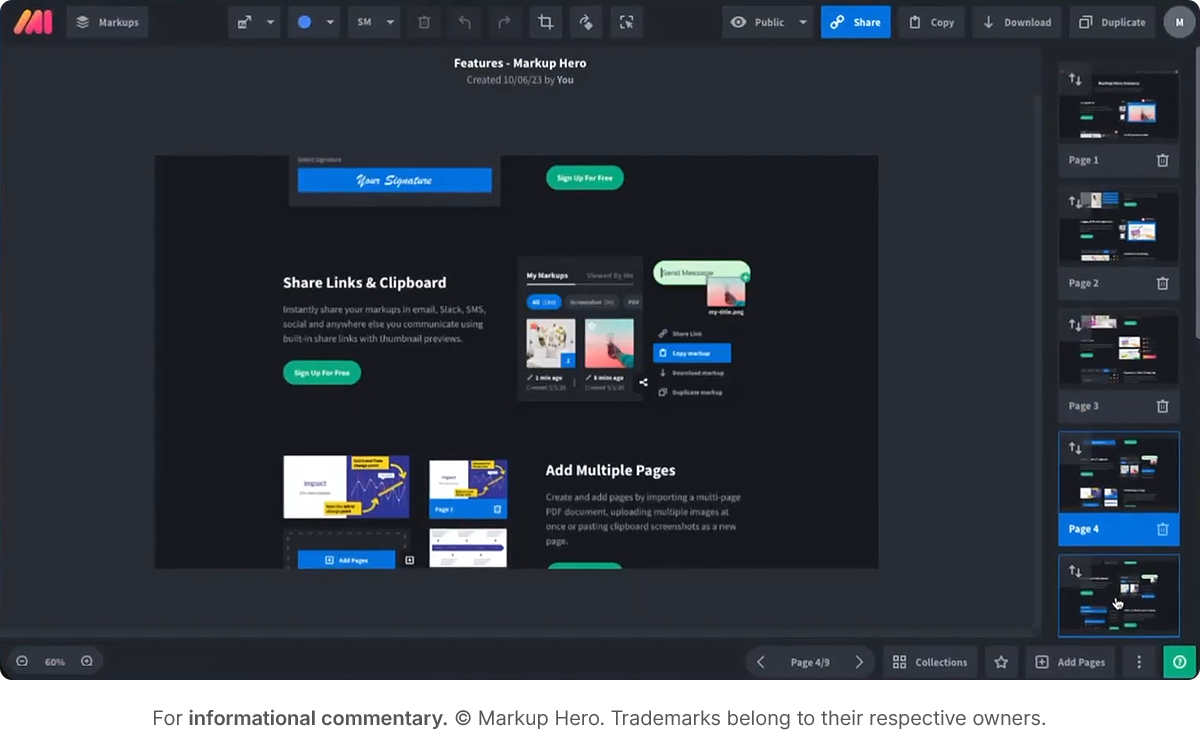Screen dimensions: 1200x730
Task: Click the Send Message field in canvas
Action: (x=702, y=272)
